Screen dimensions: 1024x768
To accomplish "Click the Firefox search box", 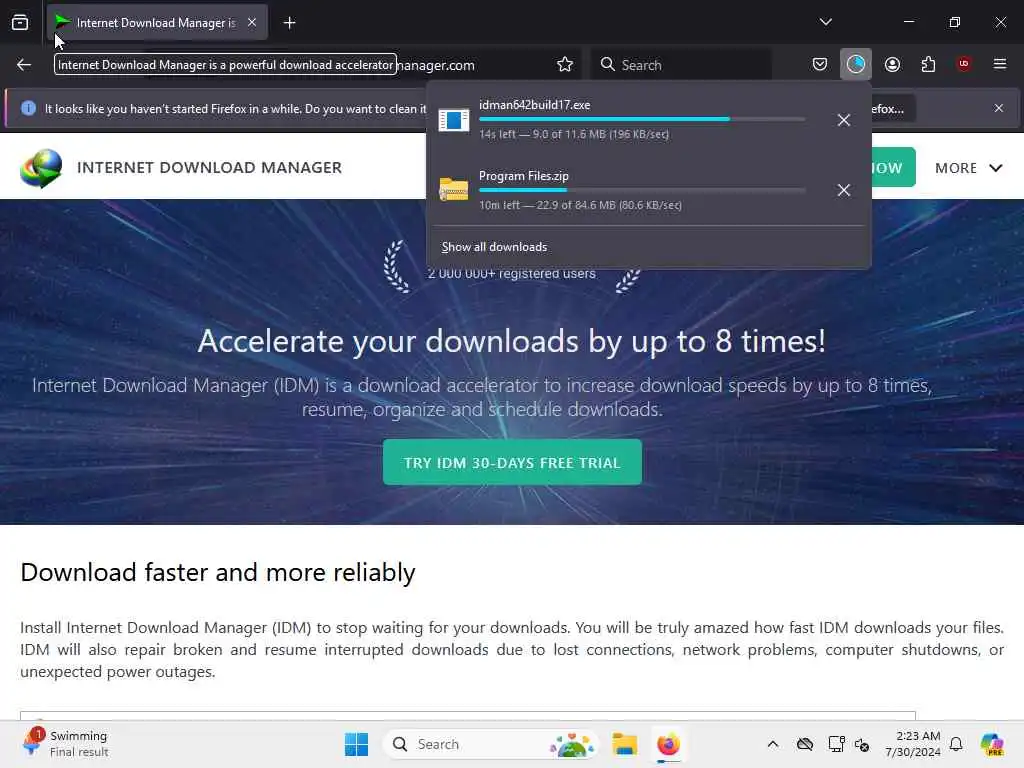I will click(680, 65).
